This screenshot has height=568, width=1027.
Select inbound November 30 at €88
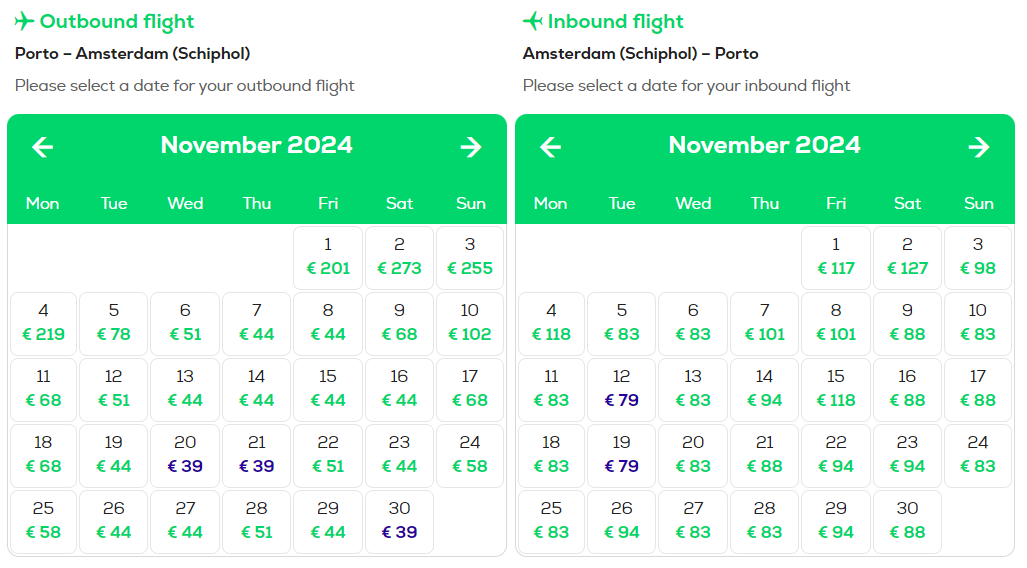(x=907, y=521)
